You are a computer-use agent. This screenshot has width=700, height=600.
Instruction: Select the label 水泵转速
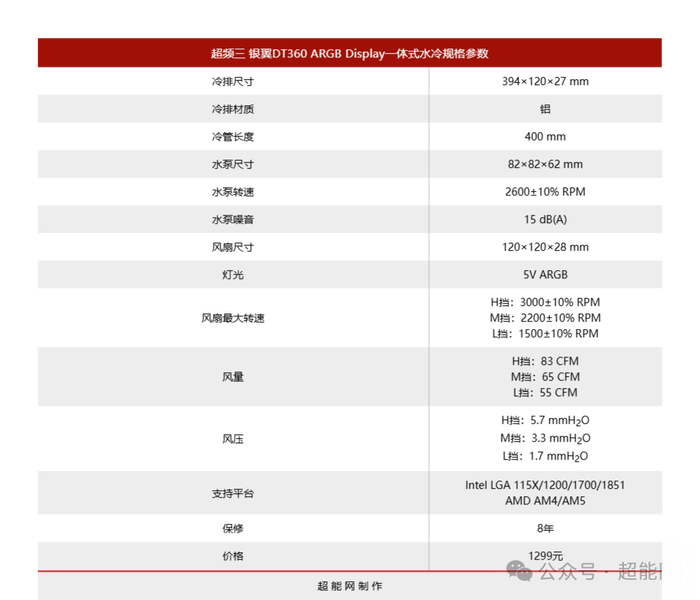[x=233, y=192]
